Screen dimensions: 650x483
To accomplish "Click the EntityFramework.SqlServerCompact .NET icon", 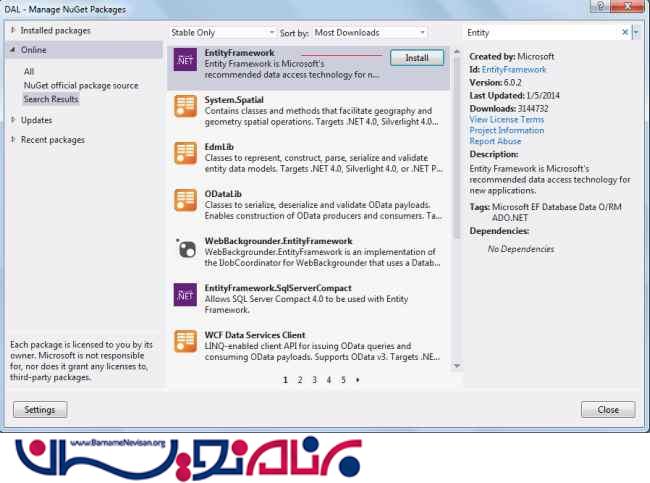I will coord(185,294).
